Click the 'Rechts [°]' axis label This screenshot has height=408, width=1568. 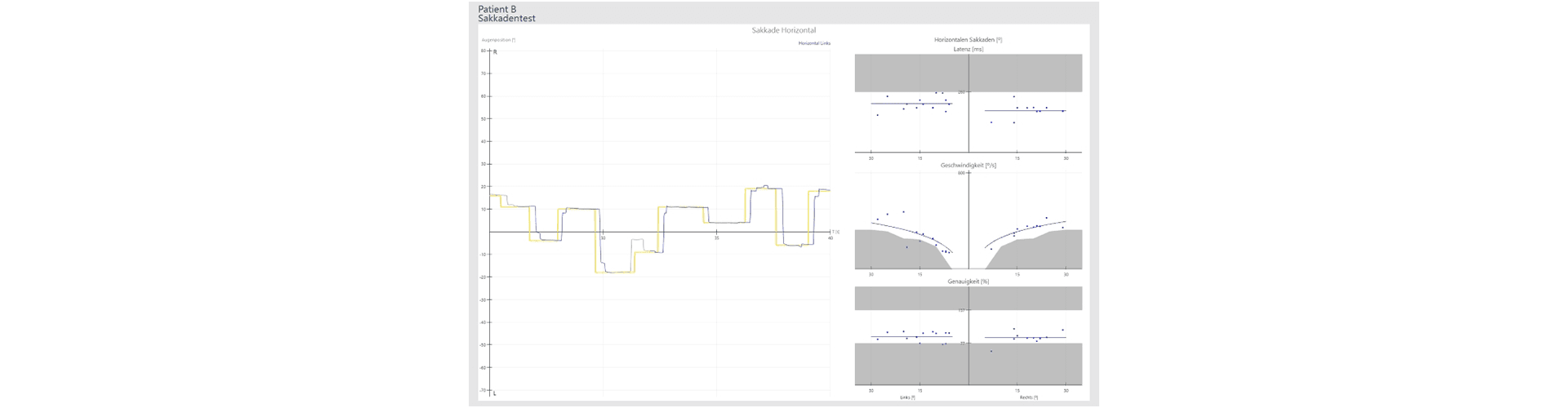(x=1028, y=397)
